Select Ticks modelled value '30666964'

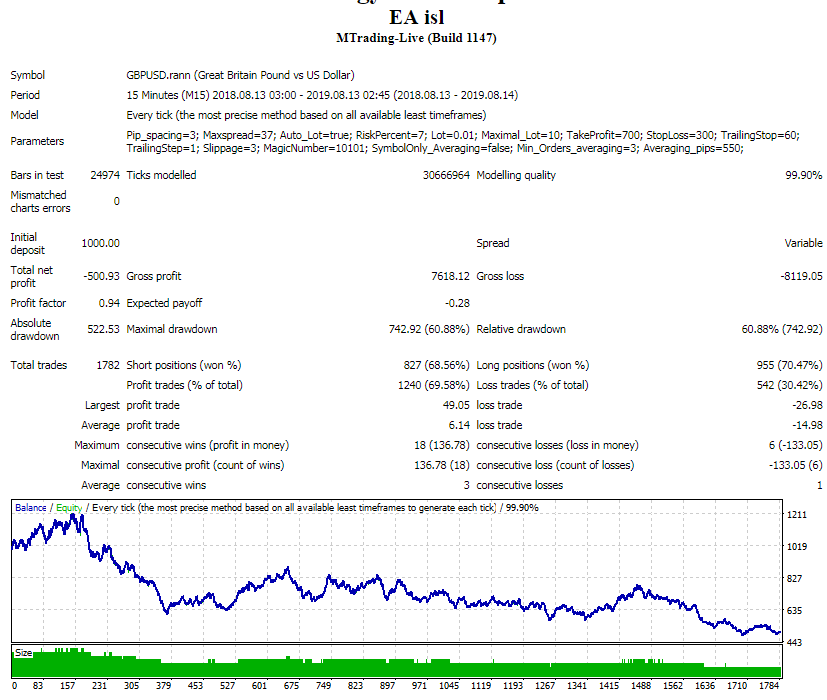tap(446, 175)
